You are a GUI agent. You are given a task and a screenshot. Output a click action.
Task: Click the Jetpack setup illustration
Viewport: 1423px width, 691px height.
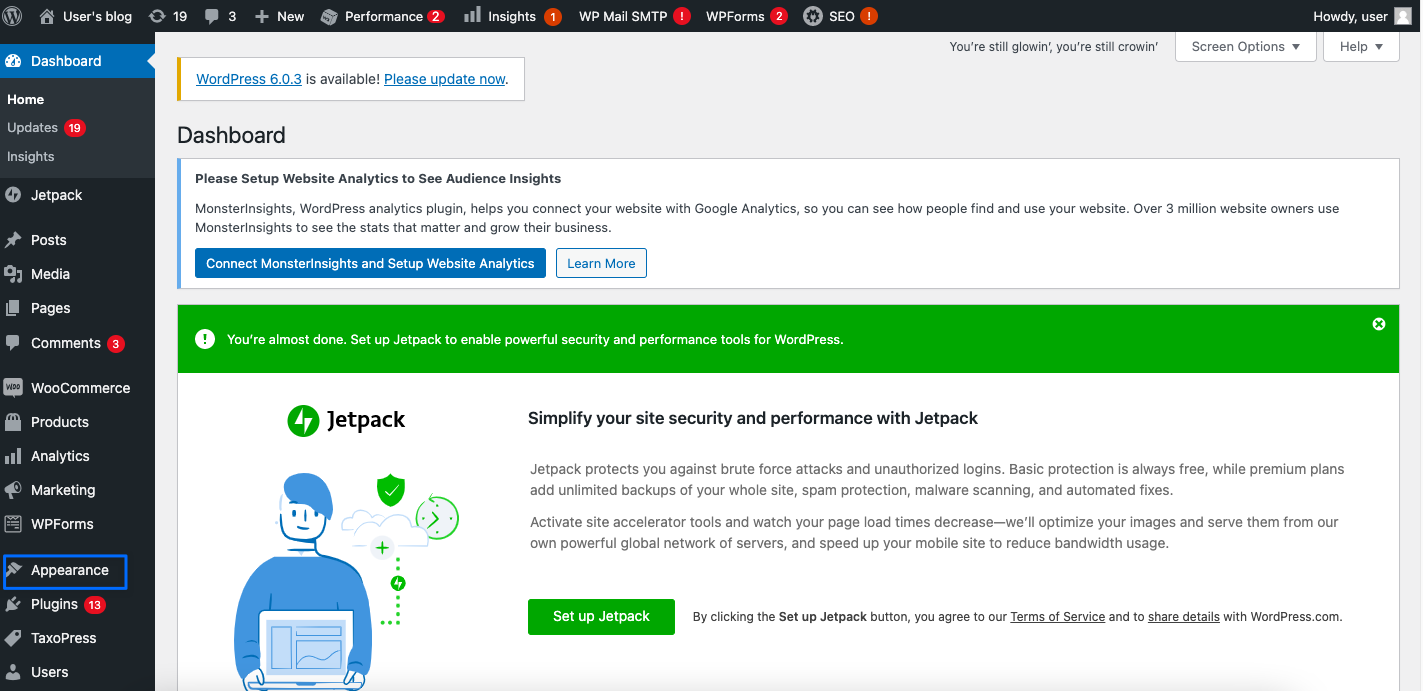coord(345,580)
